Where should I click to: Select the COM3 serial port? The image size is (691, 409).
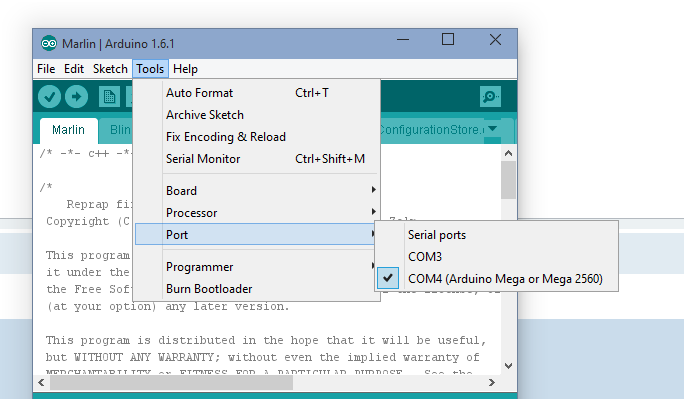click(x=497, y=257)
